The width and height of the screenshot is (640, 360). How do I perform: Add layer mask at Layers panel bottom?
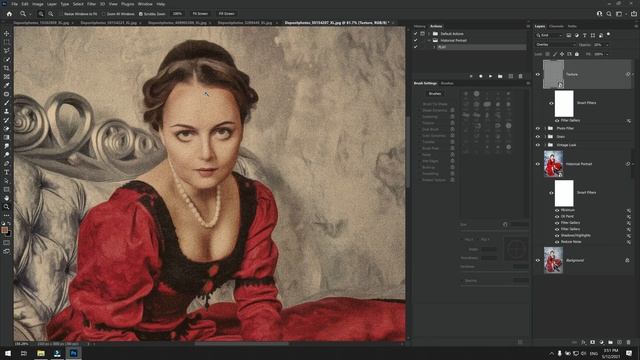pyautogui.click(x=592, y=342)
